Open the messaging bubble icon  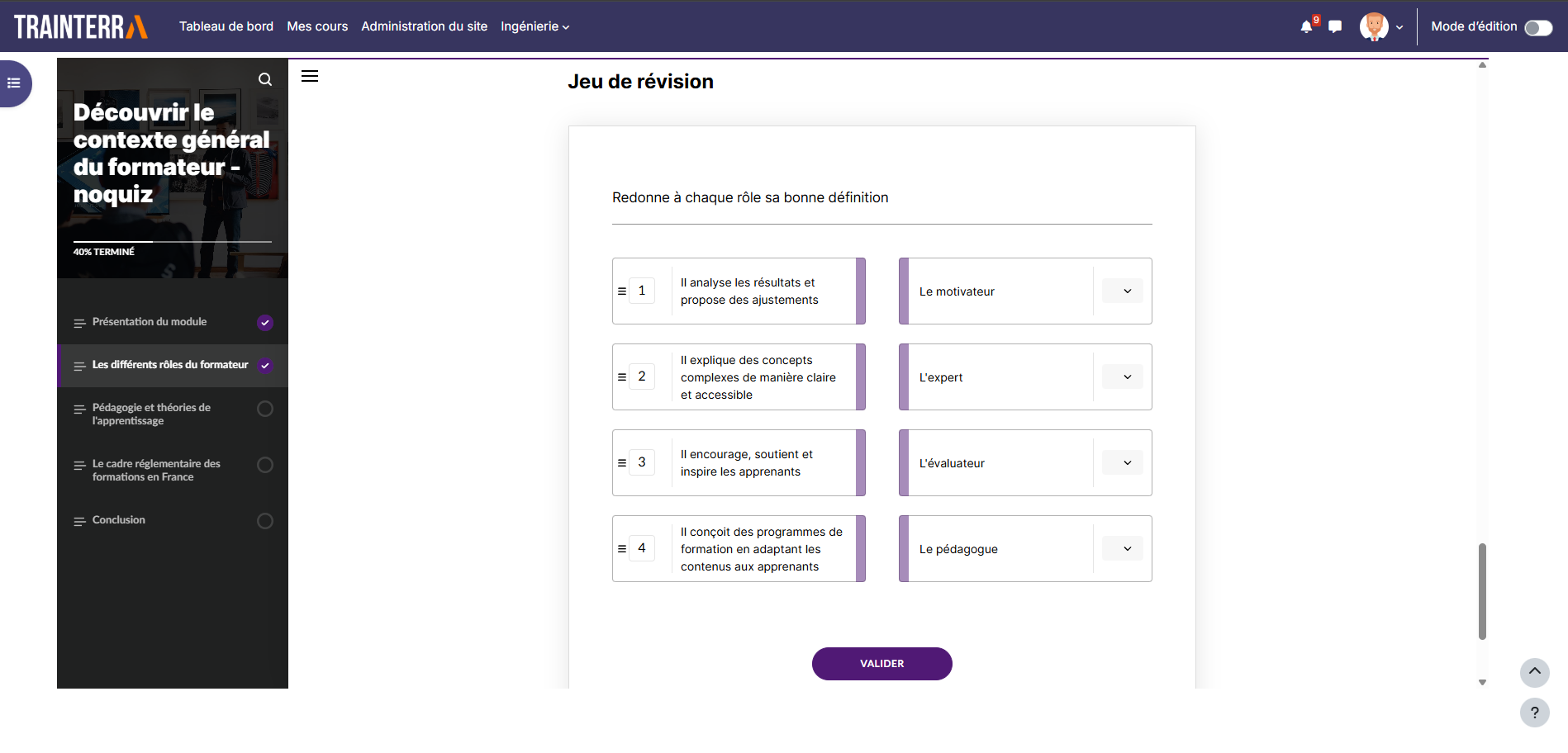coord(1335,26)
